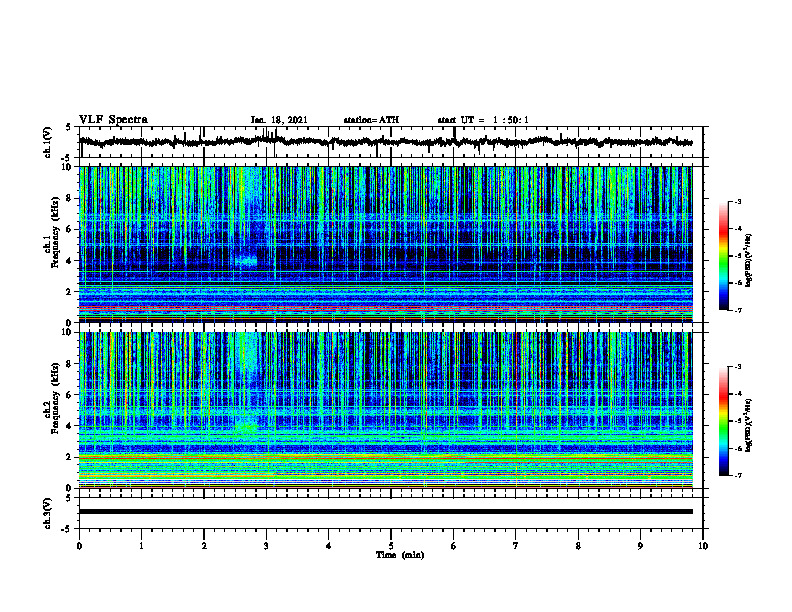Click the green burst near 4 kHz in ch.1 spectrogram

(x=246, y=261)
